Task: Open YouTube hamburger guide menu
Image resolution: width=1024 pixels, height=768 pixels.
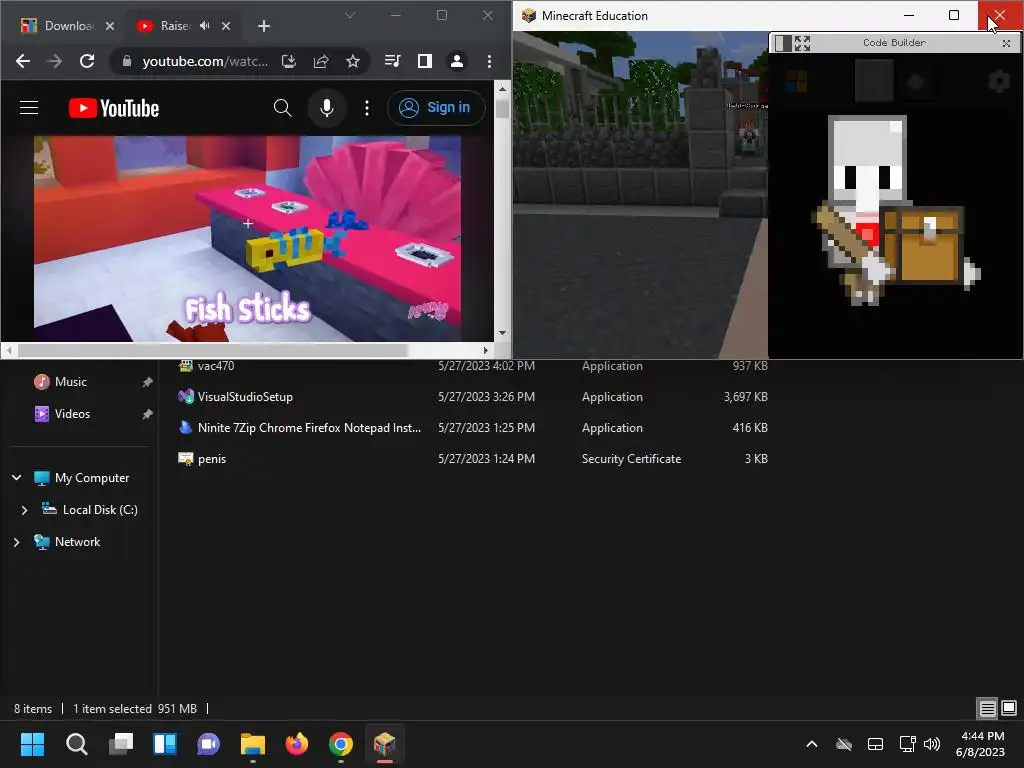Action: coord(29,108)
